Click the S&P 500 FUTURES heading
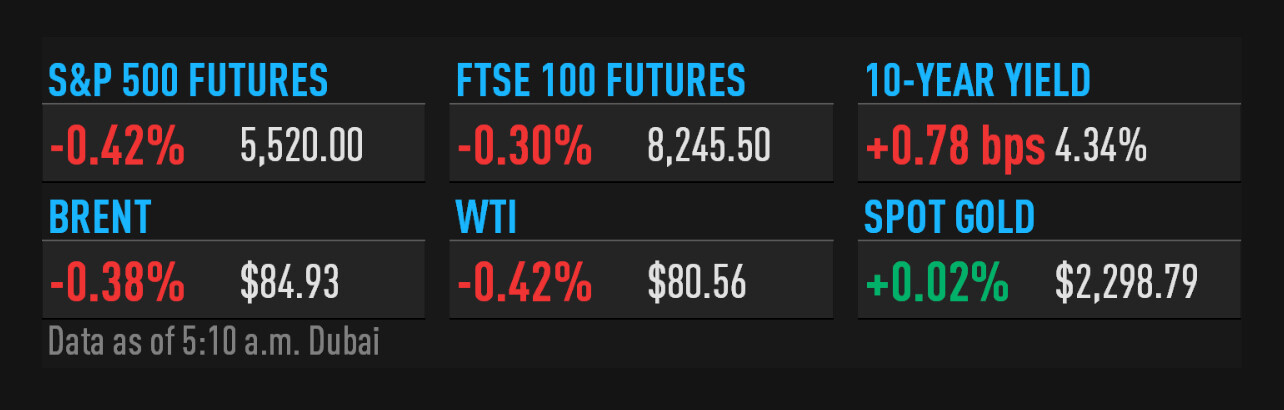1284x410 pixels. click(x=188, y=81)
